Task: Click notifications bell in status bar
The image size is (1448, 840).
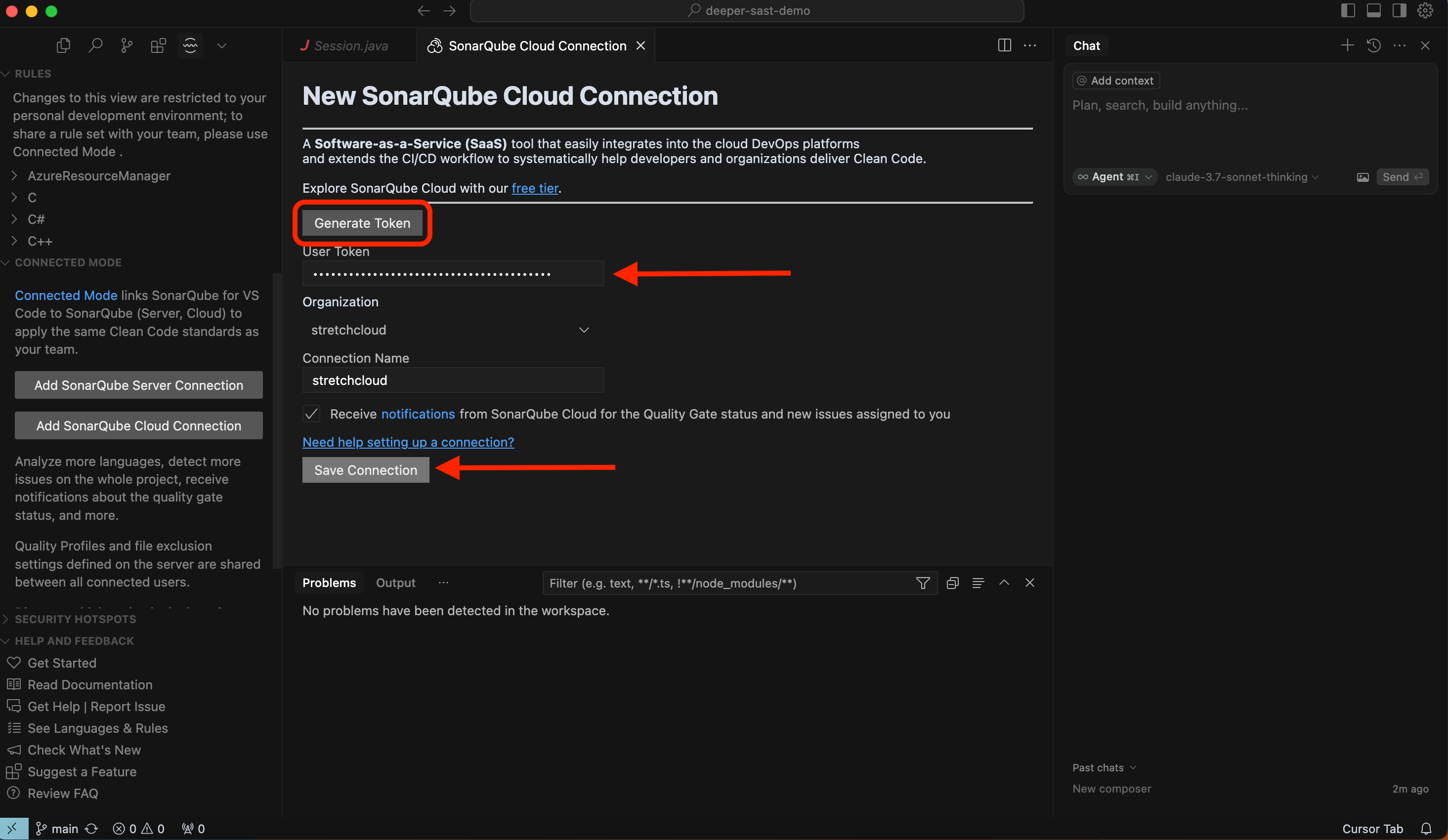Action: 1426,829
